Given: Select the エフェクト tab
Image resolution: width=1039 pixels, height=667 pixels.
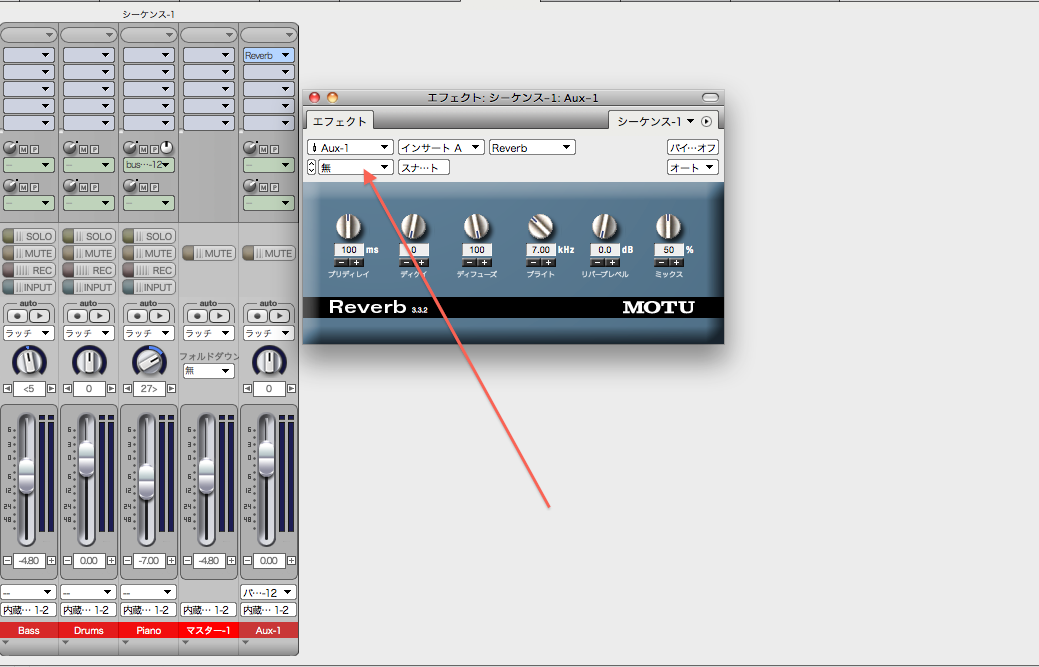Looking at the screenshot, I should [x=340, y=121].
